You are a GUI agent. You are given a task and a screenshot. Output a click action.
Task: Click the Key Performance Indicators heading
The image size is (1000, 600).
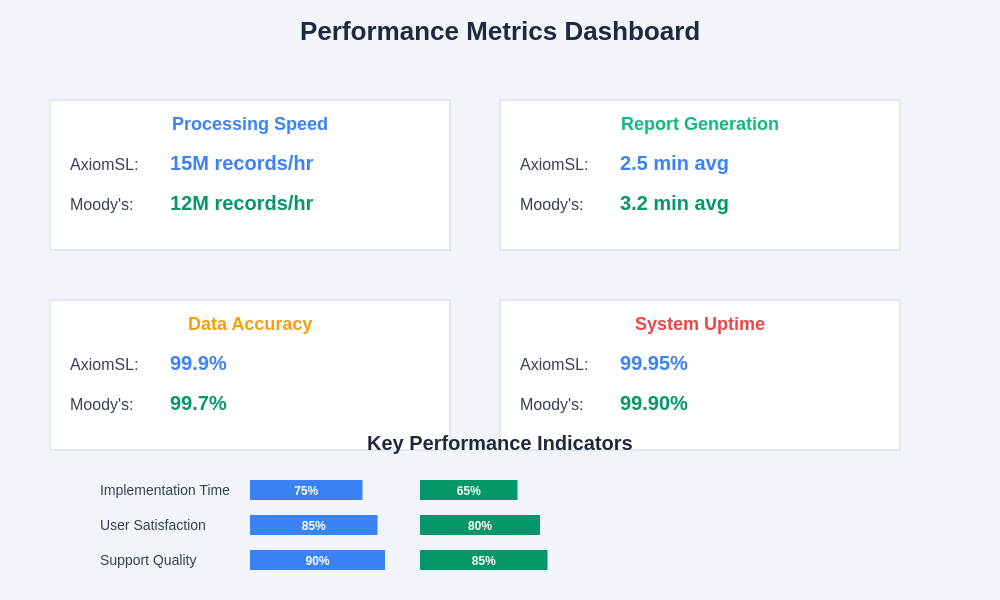tap(500, 443)
